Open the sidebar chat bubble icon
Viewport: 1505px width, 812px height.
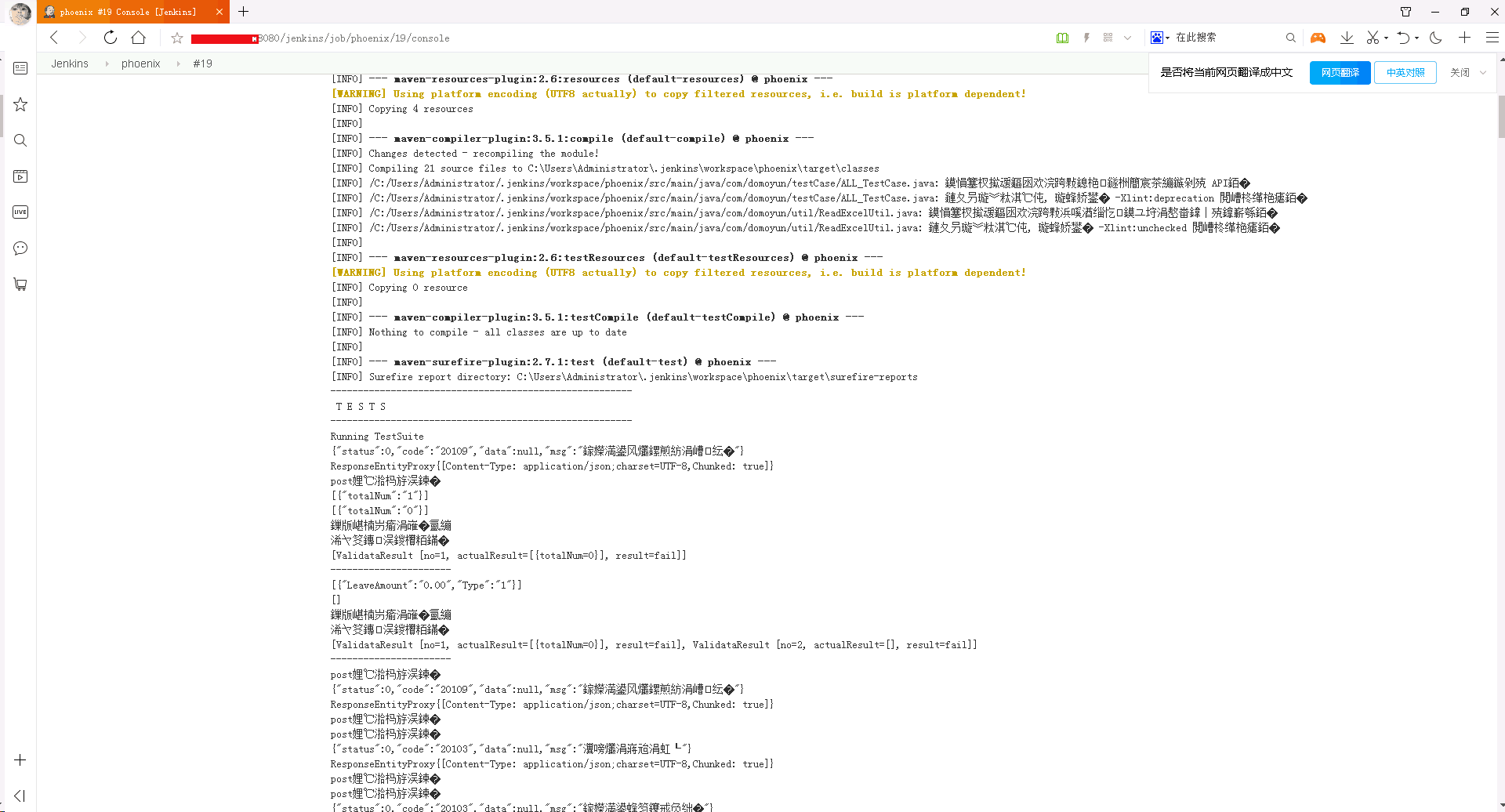click(x=20, y=248)
